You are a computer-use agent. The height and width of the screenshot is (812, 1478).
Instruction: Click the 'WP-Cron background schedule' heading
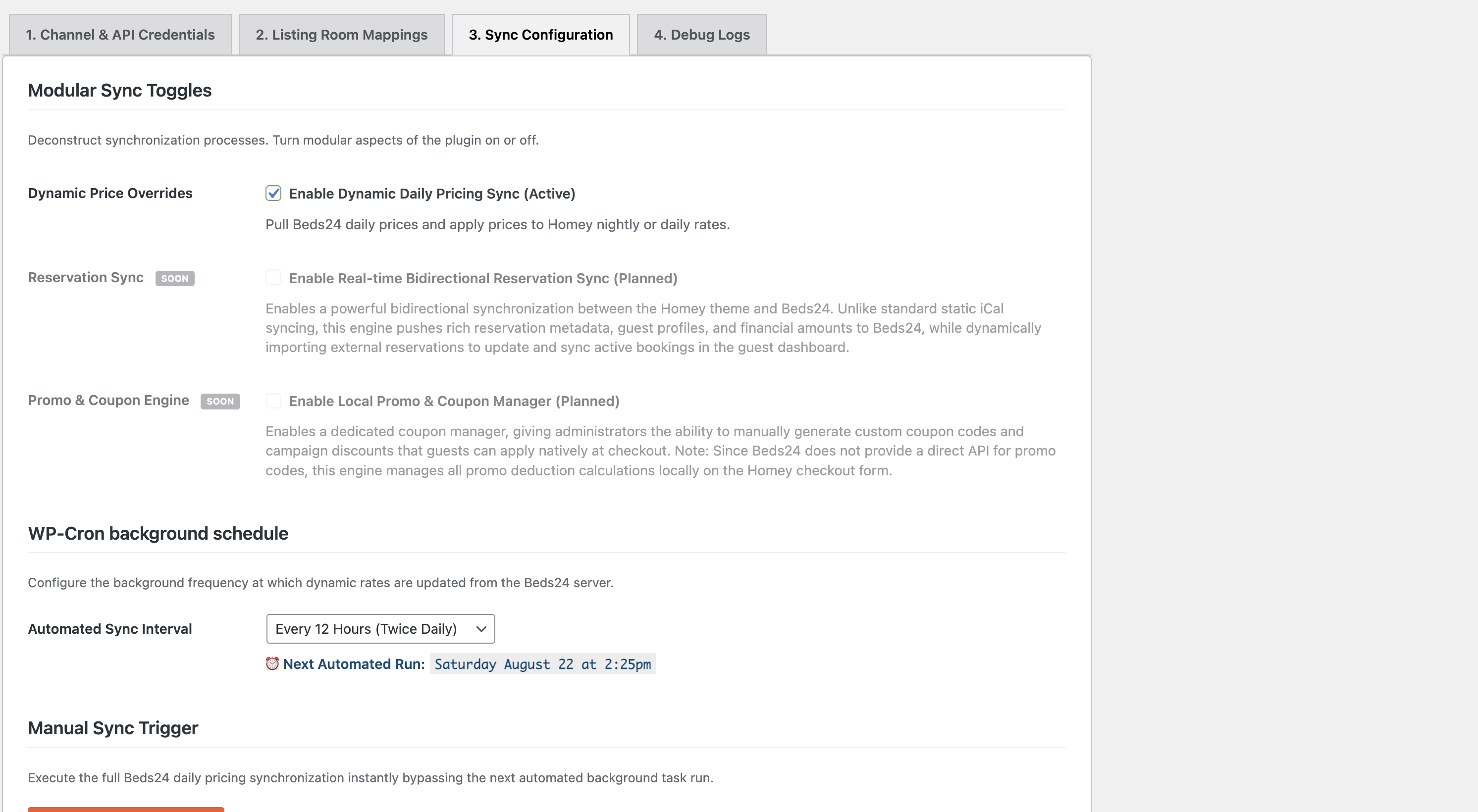point(158,533)
